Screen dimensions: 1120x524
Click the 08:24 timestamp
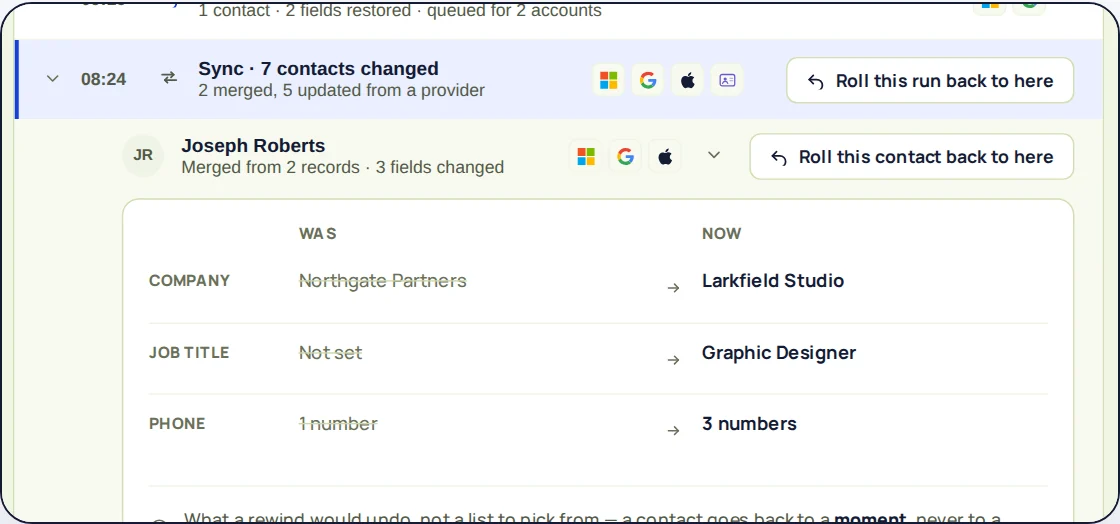[x=104, y=79]
